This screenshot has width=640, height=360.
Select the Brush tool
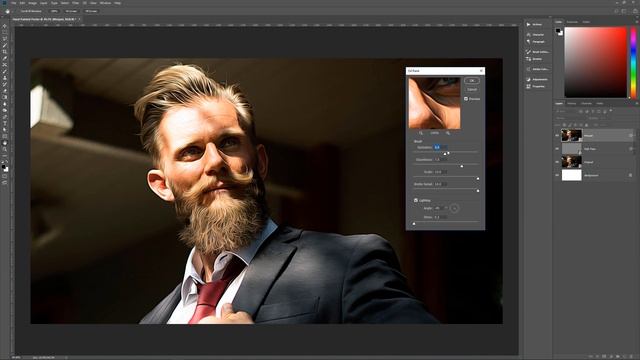click(x=5, y=71)
